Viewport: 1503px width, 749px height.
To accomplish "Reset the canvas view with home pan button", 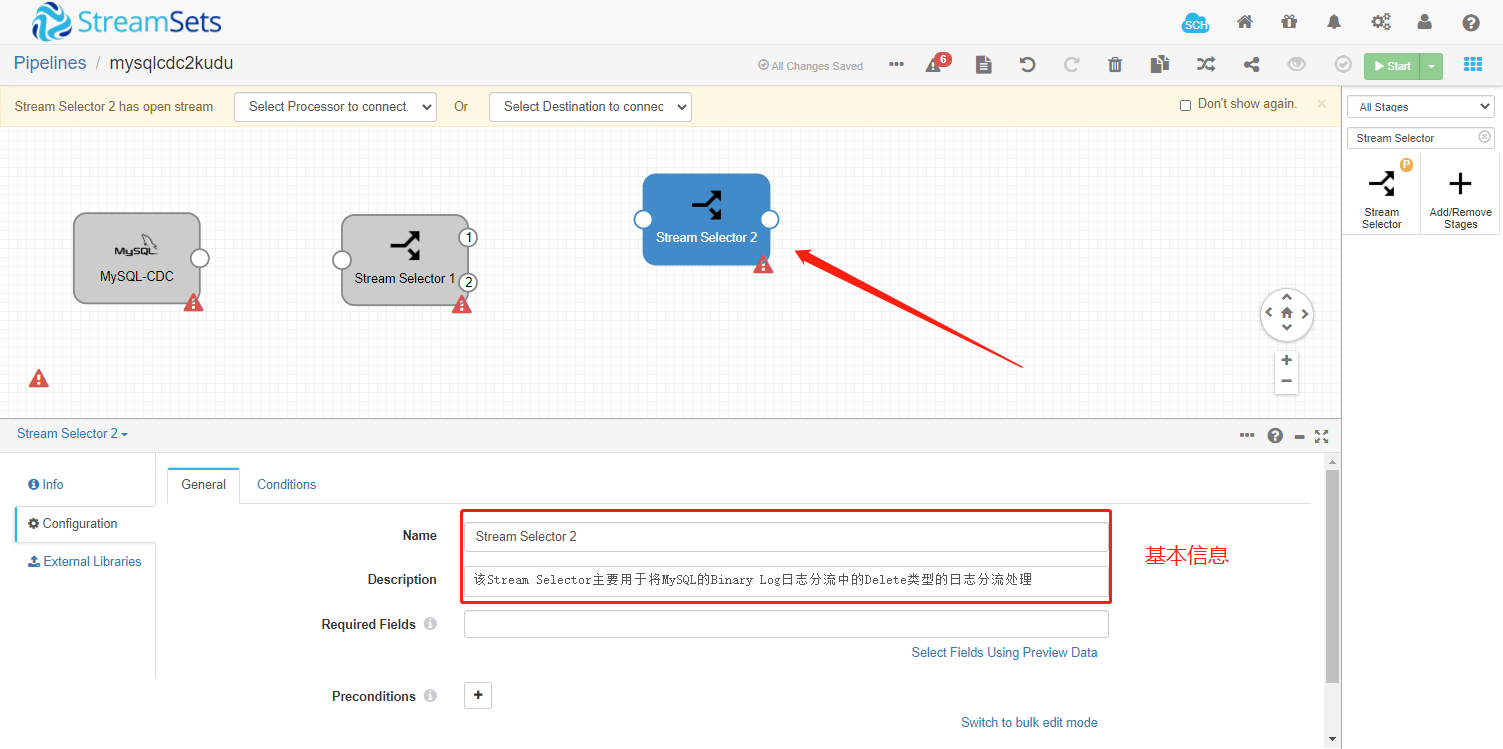I will click(x=1286, y=313).
